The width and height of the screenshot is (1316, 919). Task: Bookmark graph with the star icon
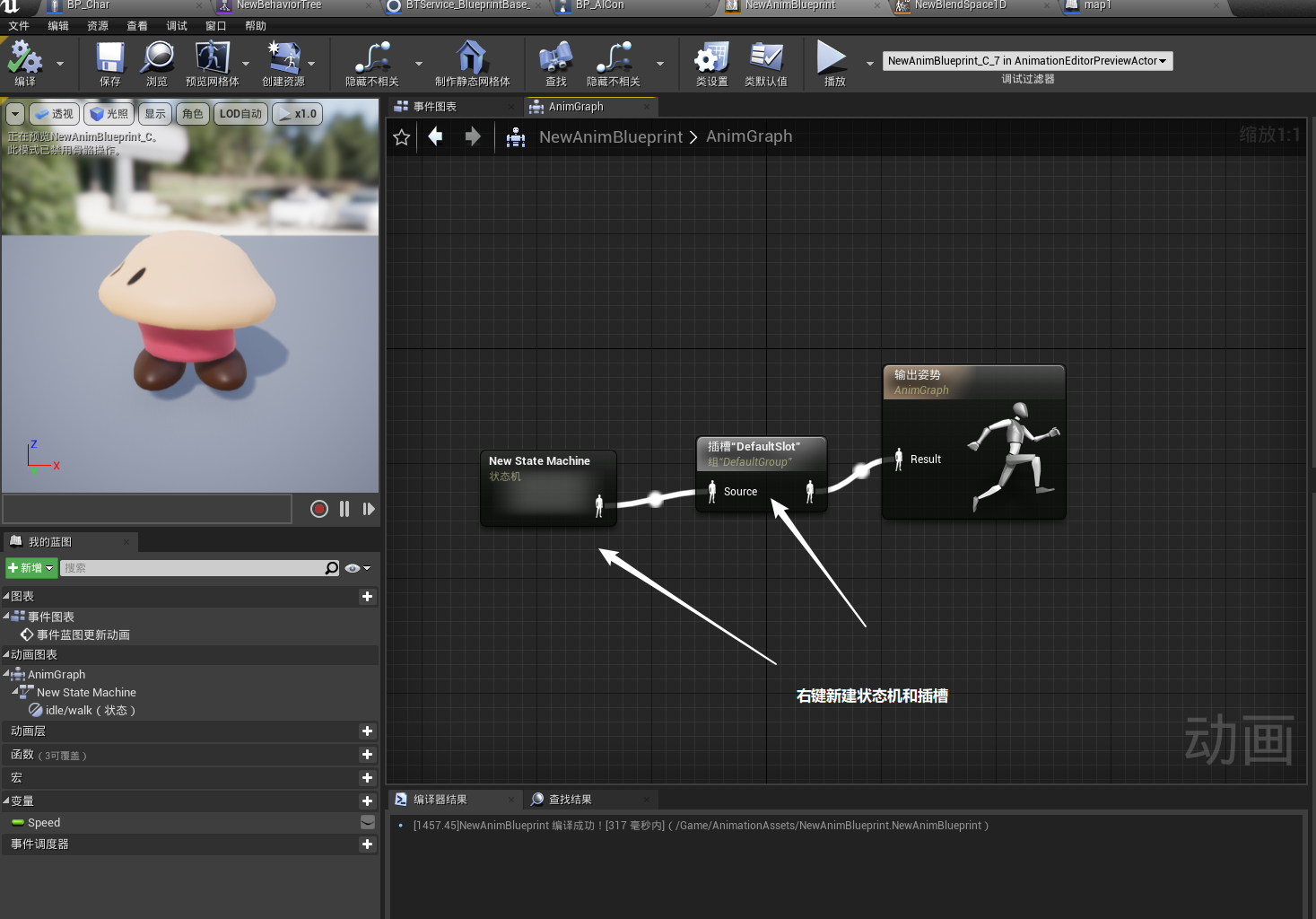pos(402,137)
